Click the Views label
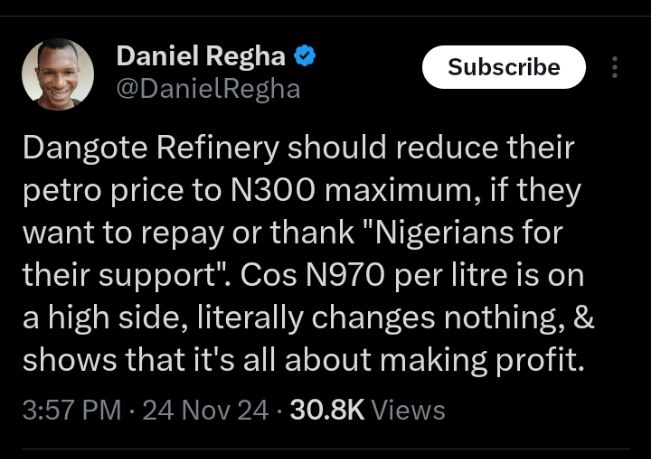This screenshot has width=651, height=459. pos(409,410)
